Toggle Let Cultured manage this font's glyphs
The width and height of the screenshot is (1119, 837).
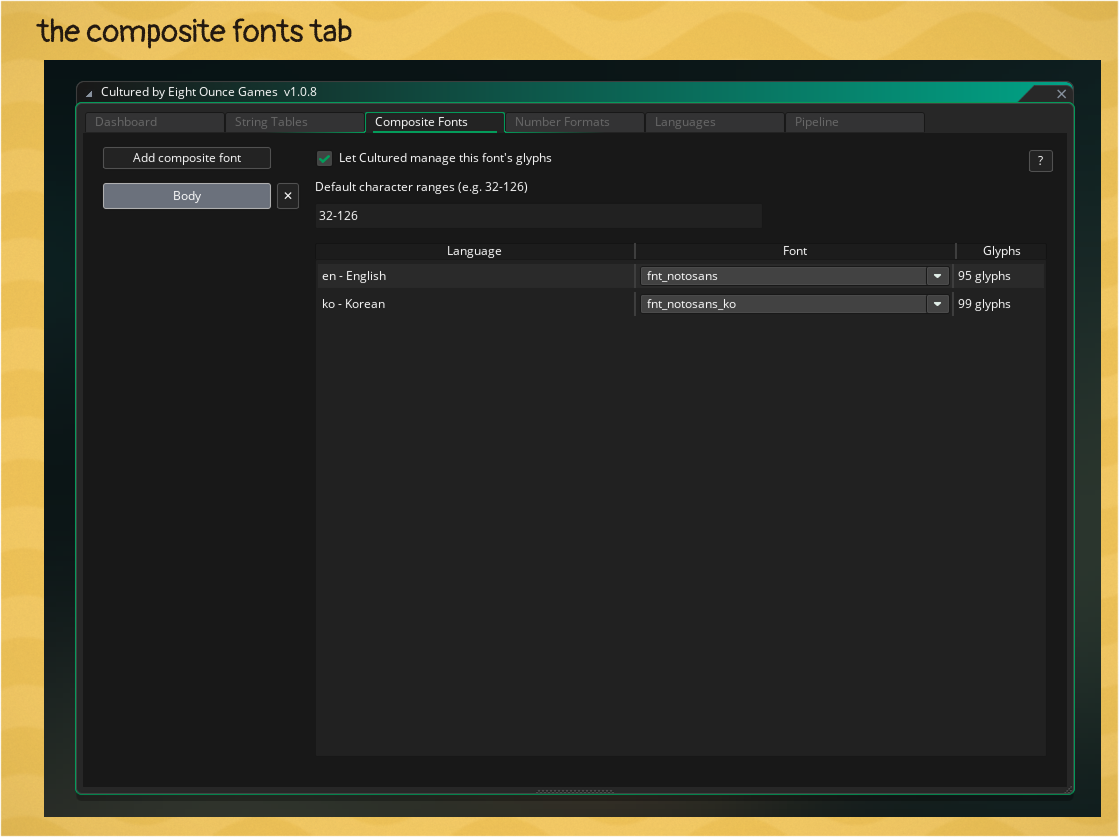click(324, 158)
